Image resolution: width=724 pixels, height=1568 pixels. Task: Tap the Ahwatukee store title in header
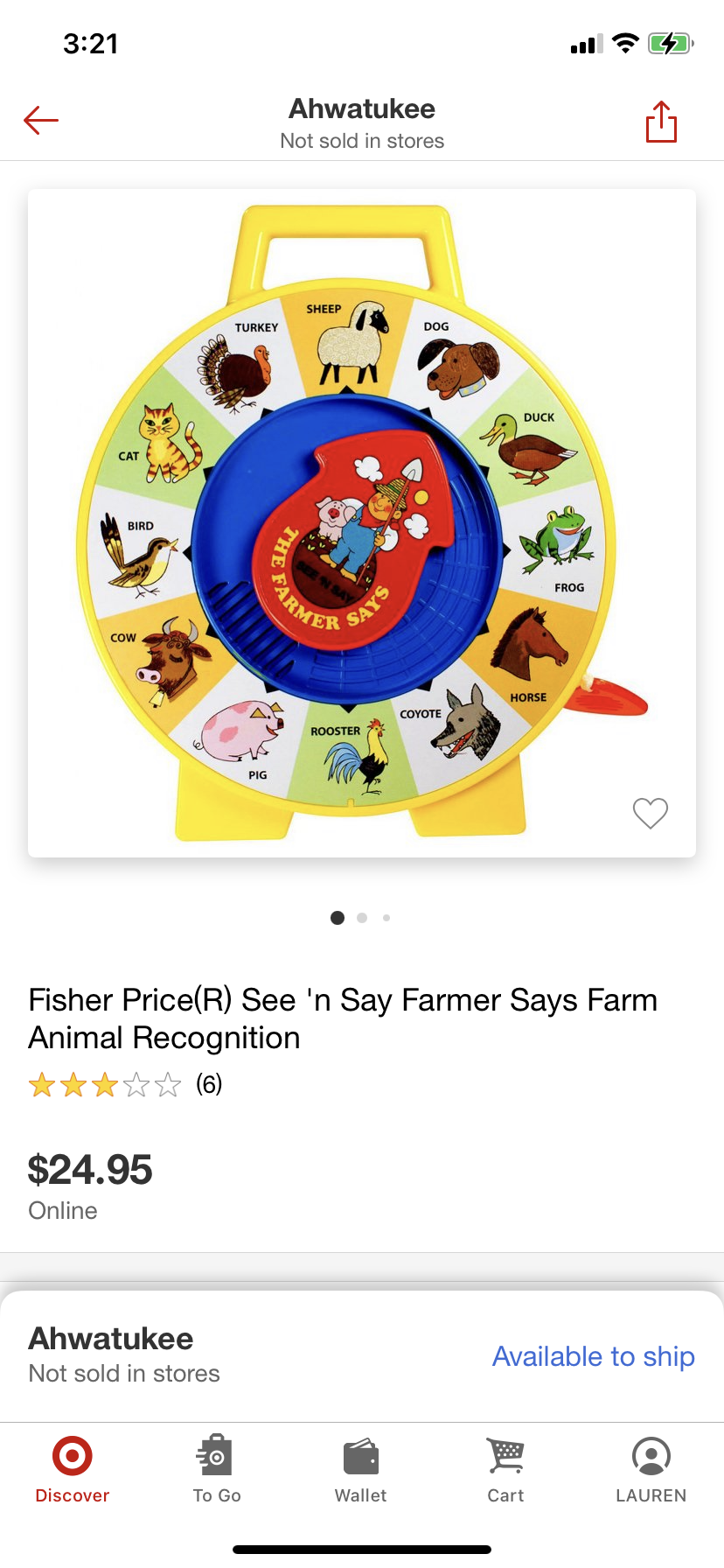coord(362,109)
